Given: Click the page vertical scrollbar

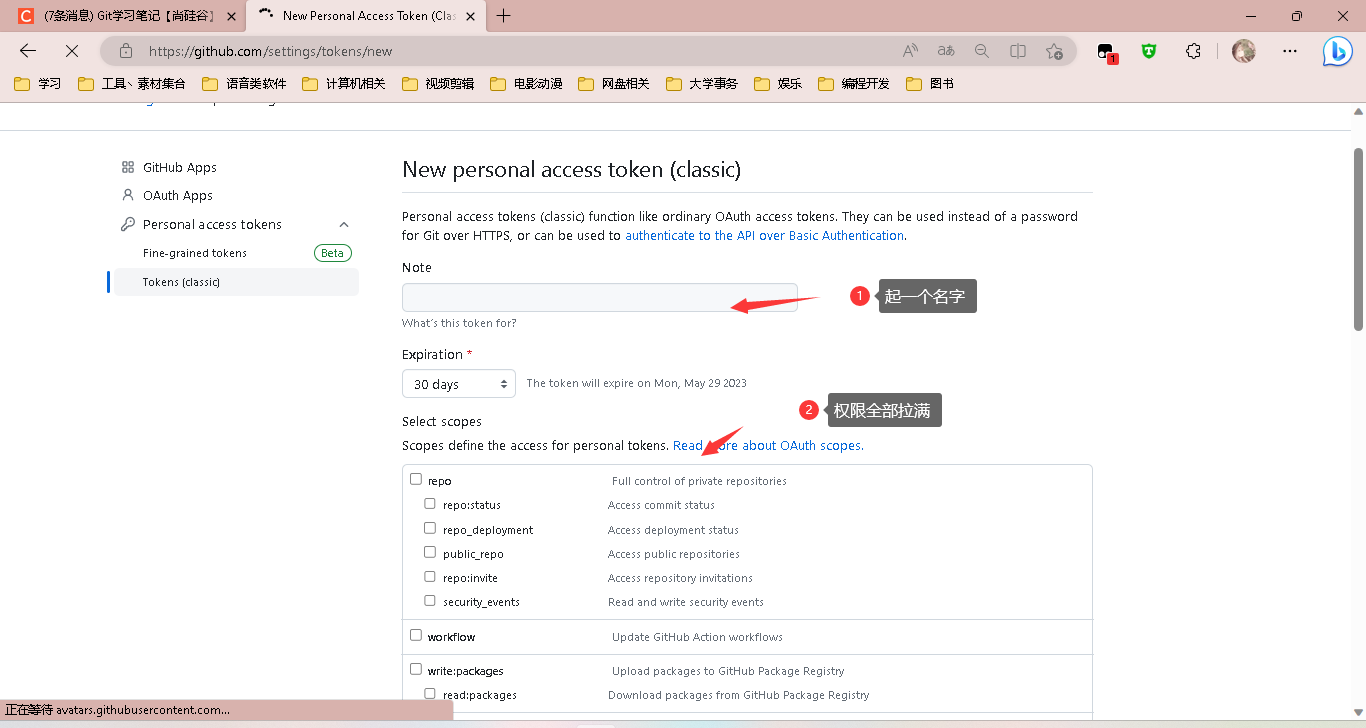Looking at the screenshot, I should pos(1358,238).
